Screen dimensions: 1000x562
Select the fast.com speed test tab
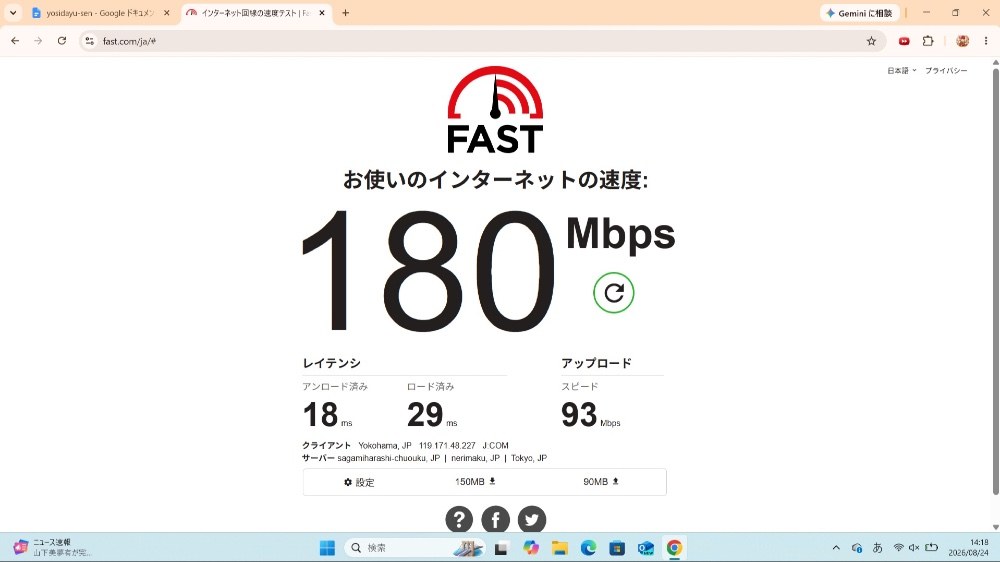point(250,13)
